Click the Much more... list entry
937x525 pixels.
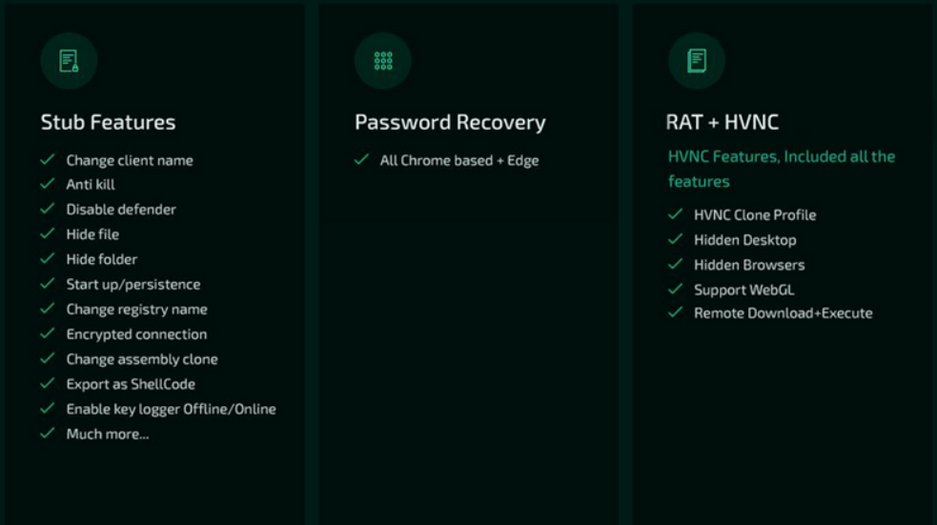[107, 434]
